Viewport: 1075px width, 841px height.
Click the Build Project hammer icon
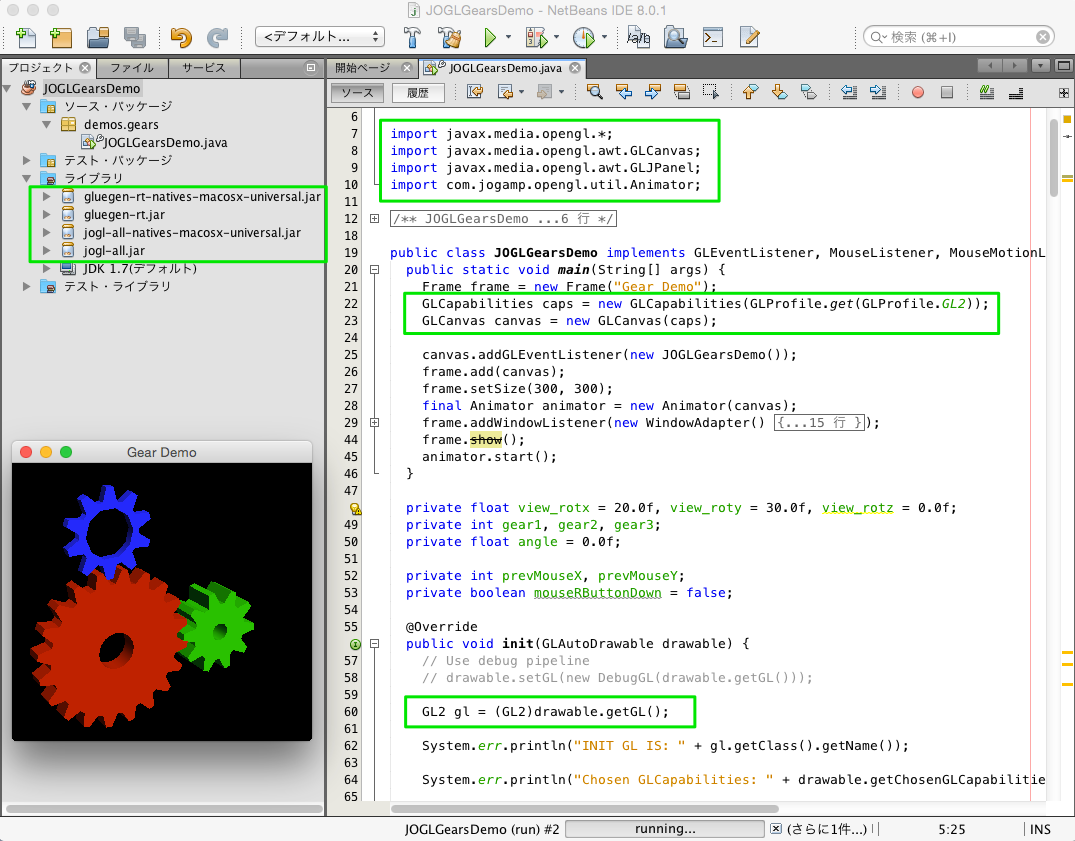click(412, 37)
